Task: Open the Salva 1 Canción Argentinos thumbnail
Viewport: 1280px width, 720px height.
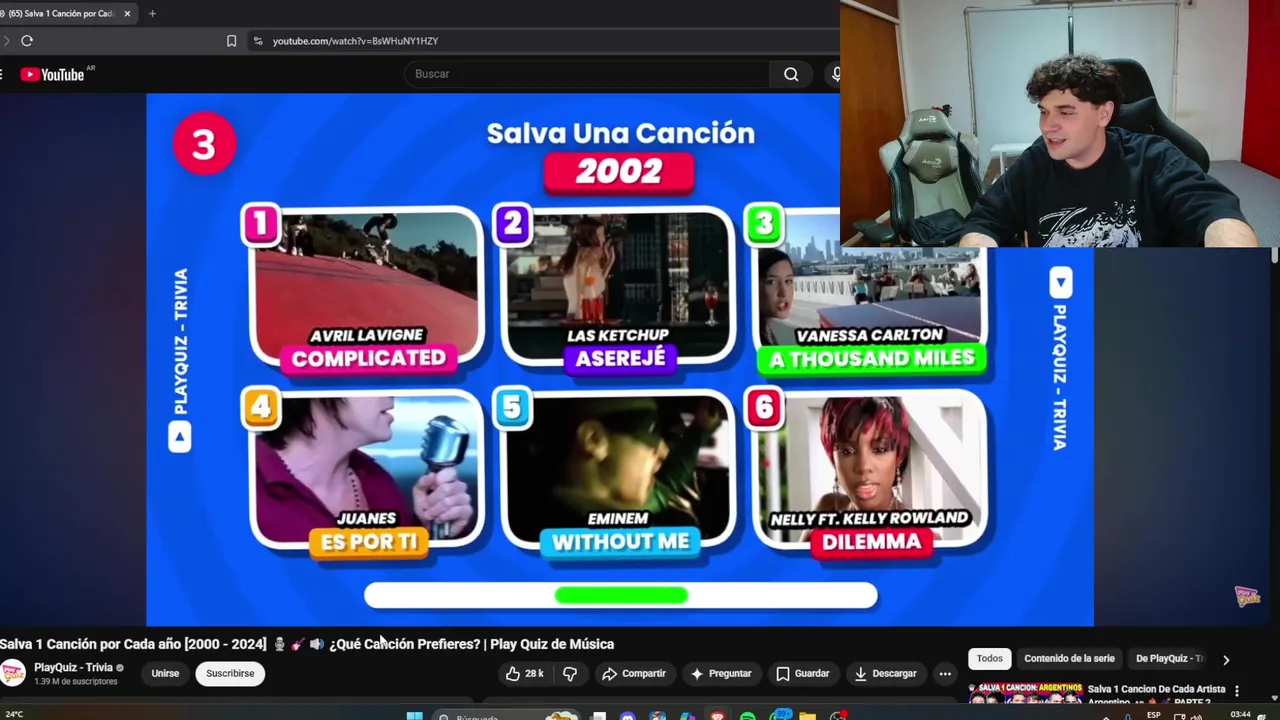Action: coord(1026,694)
